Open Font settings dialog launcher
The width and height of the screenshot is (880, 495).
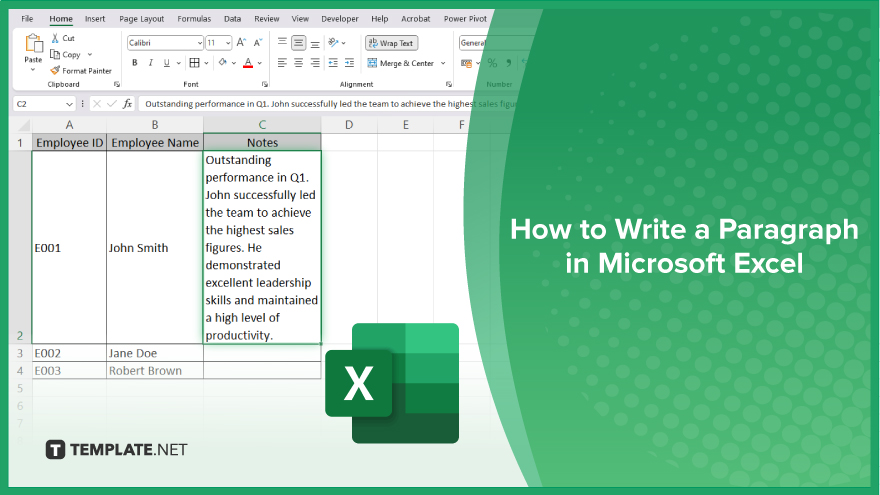[x=264, y=84]
